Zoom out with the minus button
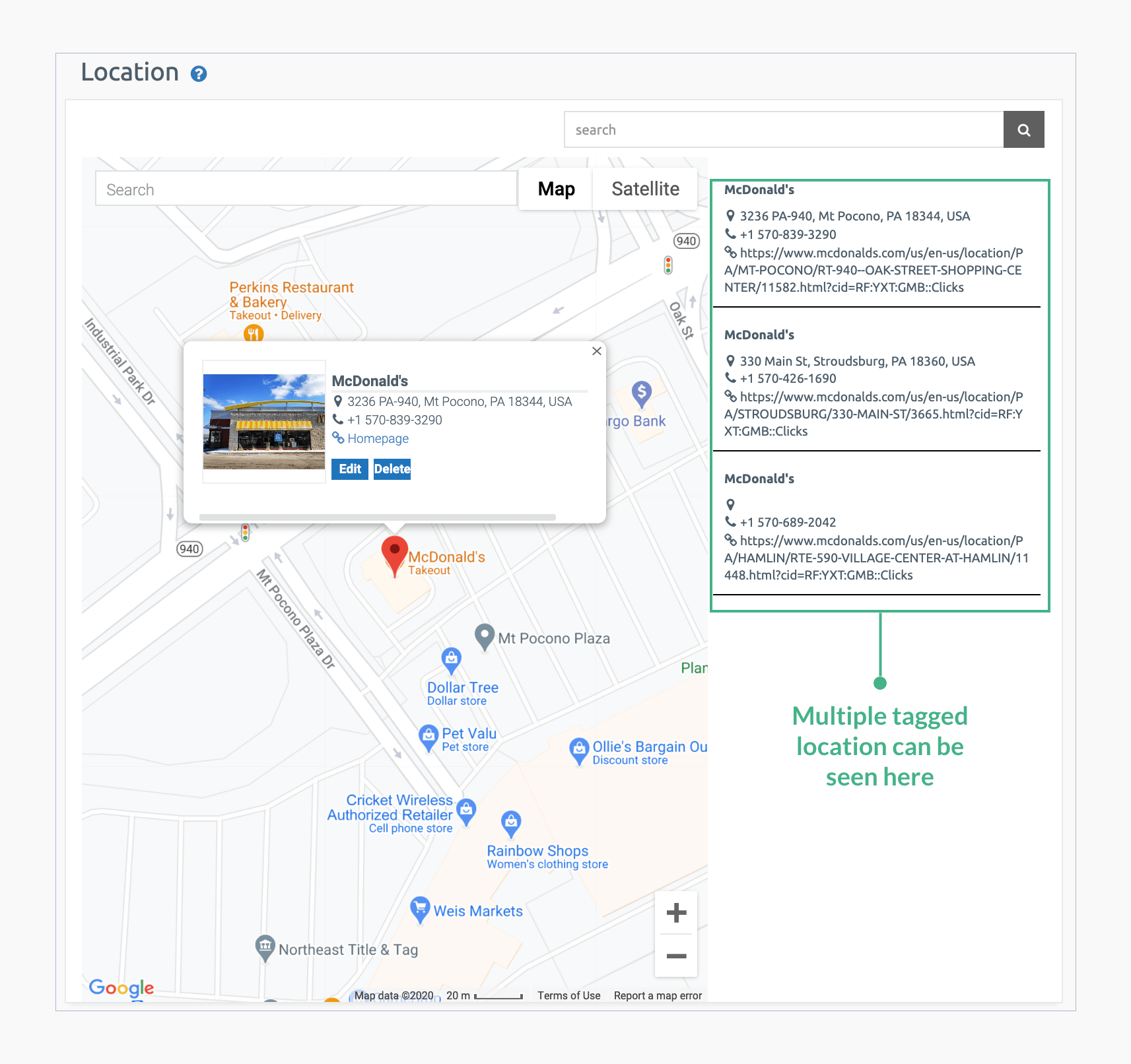 pos(676,956)
